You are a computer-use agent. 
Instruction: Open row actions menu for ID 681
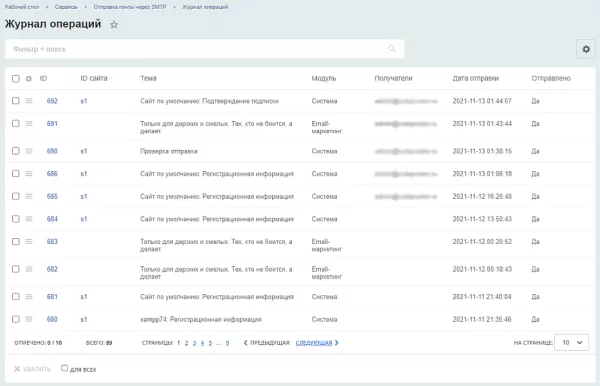coord(29,296)
